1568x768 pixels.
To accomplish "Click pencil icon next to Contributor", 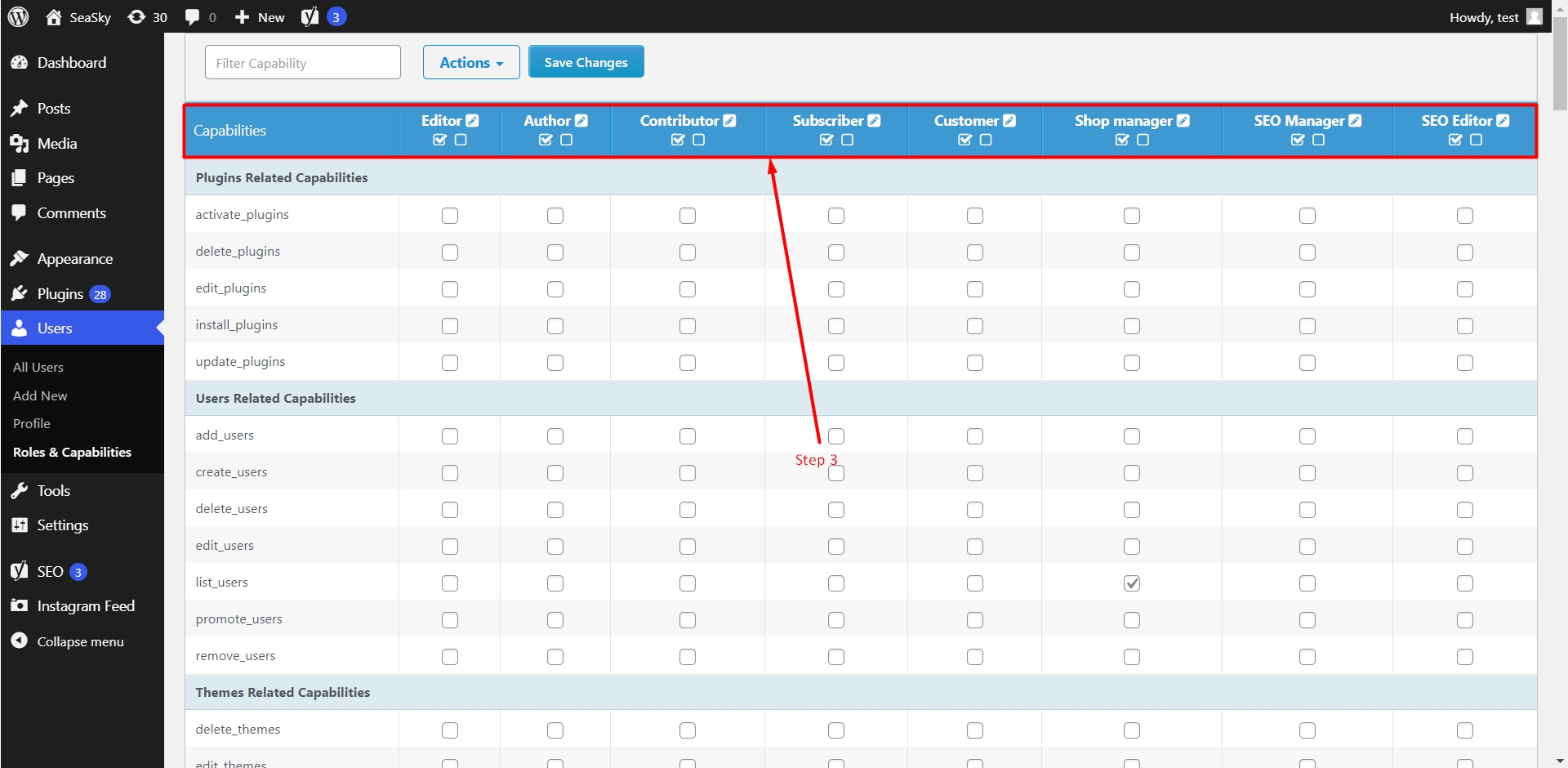I will pos(730,120).
